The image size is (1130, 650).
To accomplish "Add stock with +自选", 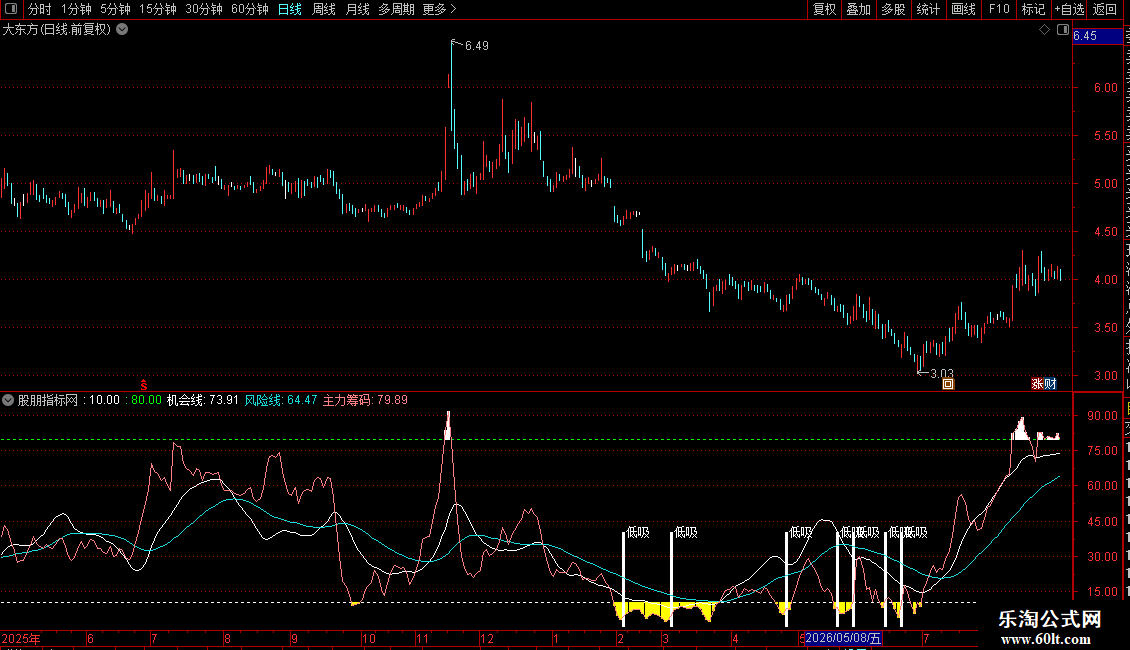I will 1069,9.
